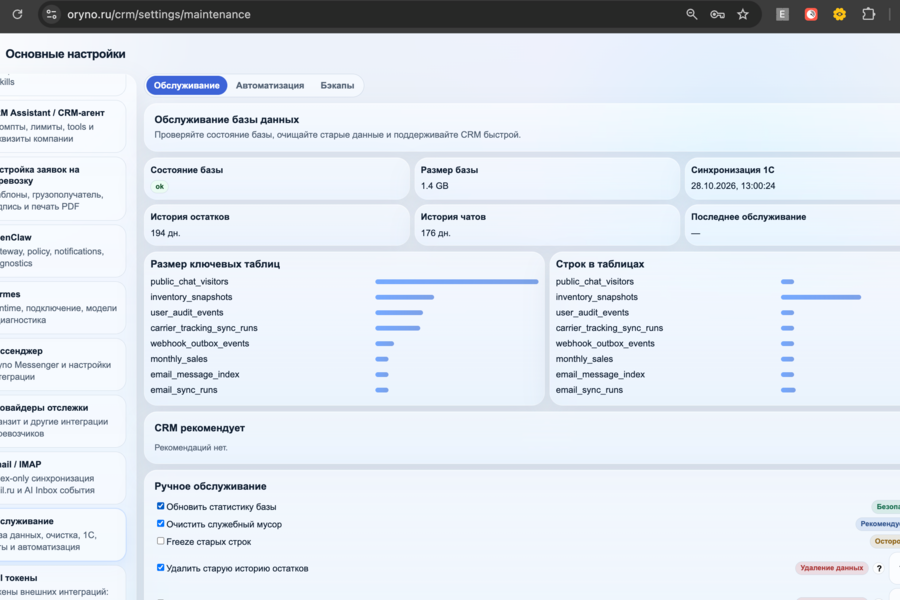Reload the page with the refresh icon
The width and height of the screenshot is (900, 600).
(x=17, y=14)
